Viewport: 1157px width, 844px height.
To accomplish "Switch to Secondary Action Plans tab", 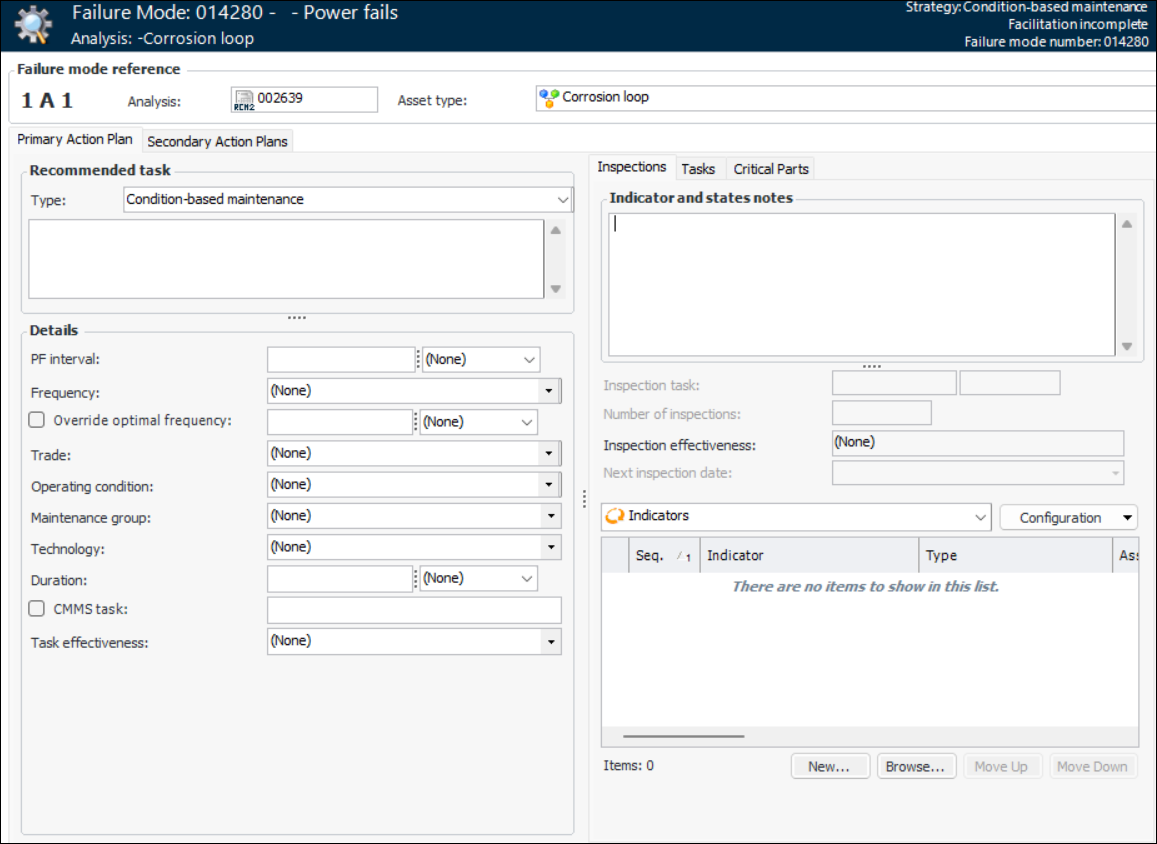I will (x=217, y=141).
